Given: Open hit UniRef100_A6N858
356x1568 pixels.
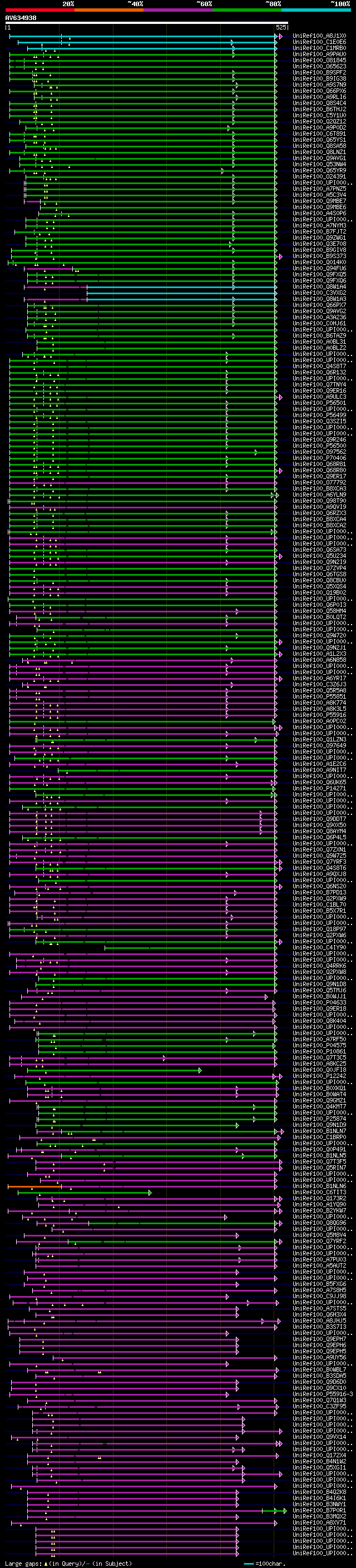Looking at the screenshot, I should [x=319, y=660].
